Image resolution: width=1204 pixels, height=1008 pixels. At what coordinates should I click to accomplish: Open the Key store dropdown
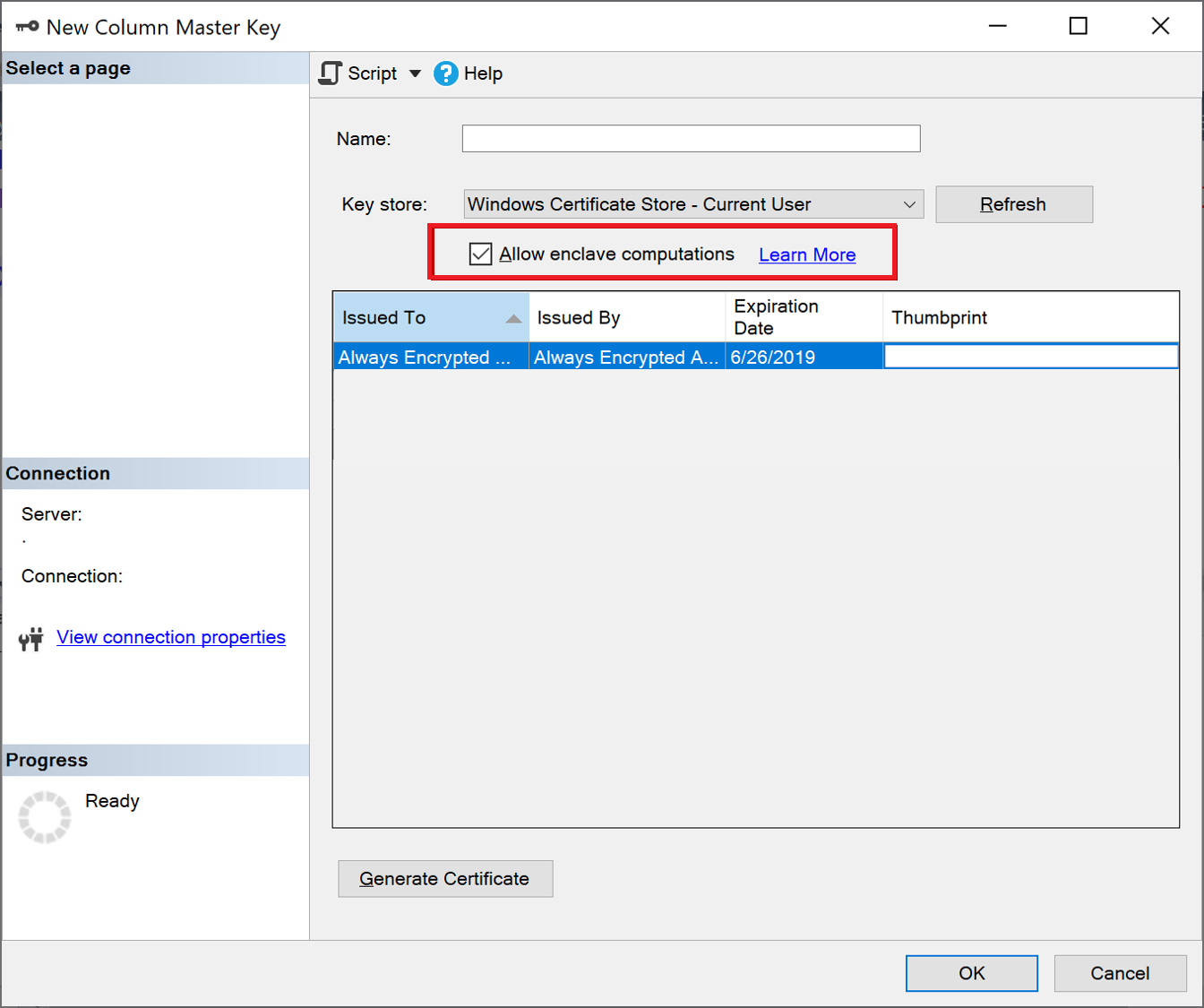tap(910, 204)
